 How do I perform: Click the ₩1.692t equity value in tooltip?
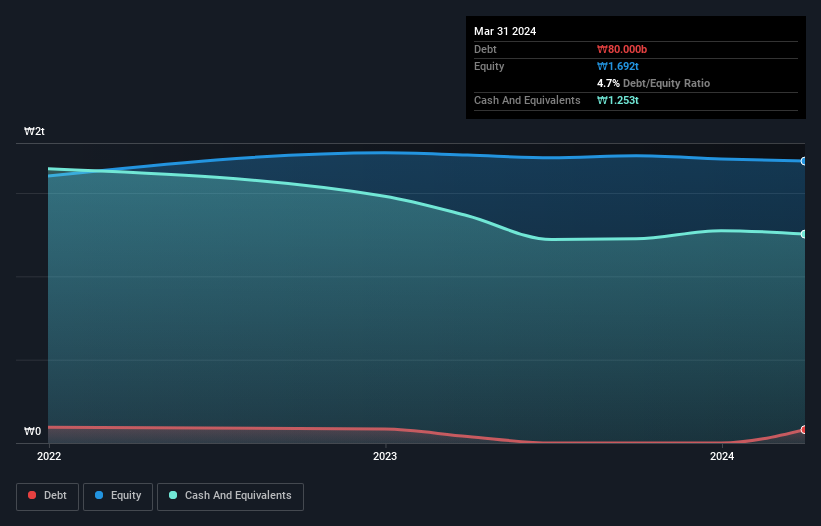[x=618, y=66]
